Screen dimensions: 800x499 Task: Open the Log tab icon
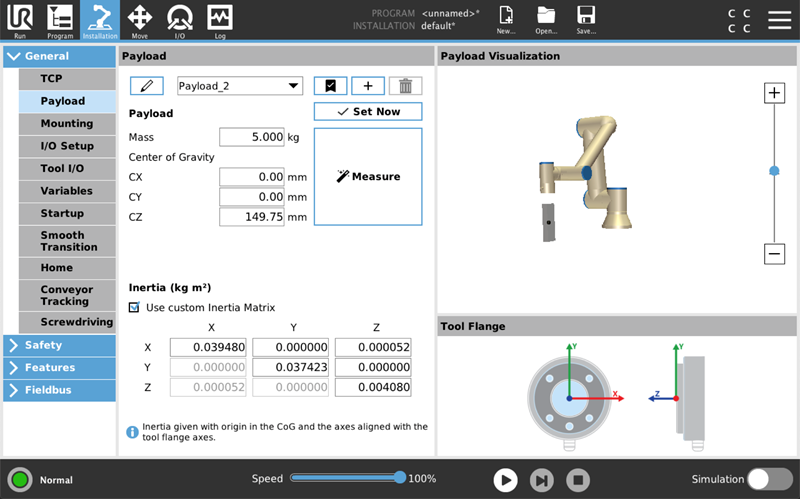(x=220, y=19)
